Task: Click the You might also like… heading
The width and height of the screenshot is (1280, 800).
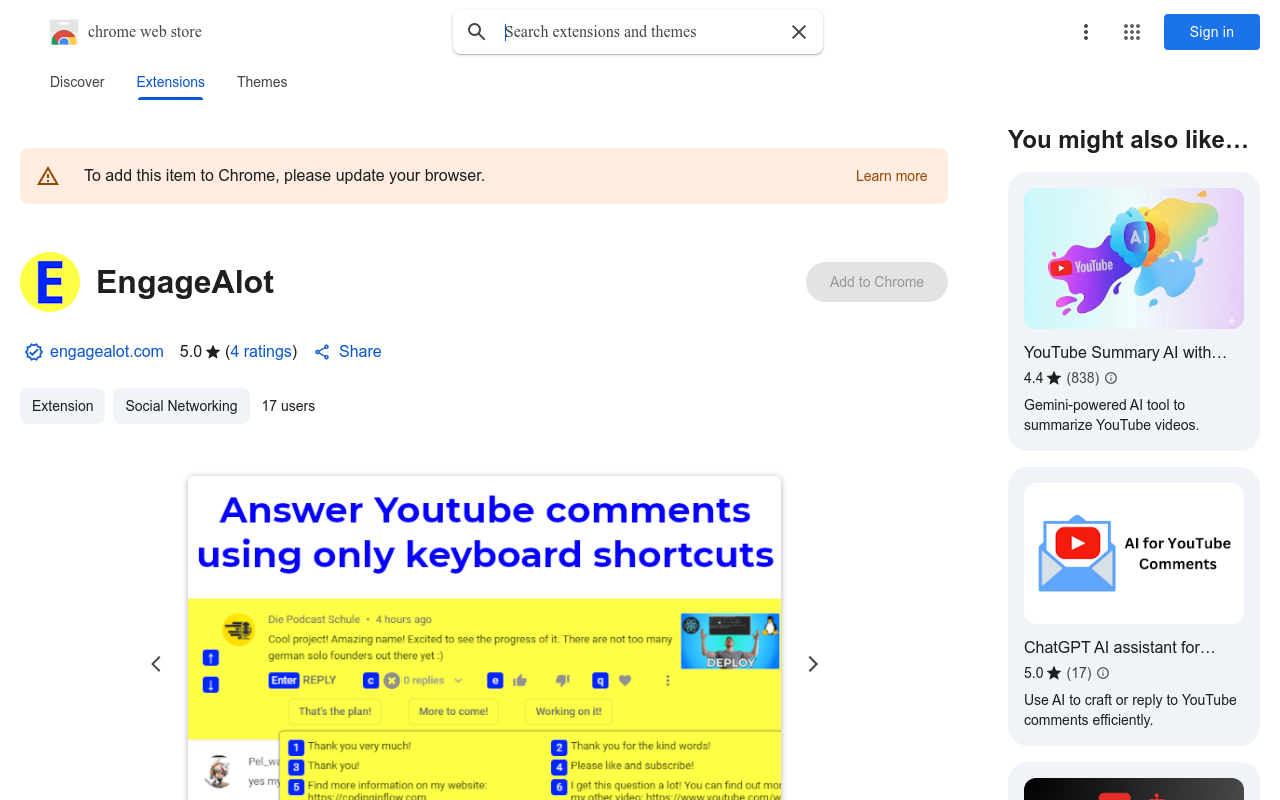Action: [1128, 140]
